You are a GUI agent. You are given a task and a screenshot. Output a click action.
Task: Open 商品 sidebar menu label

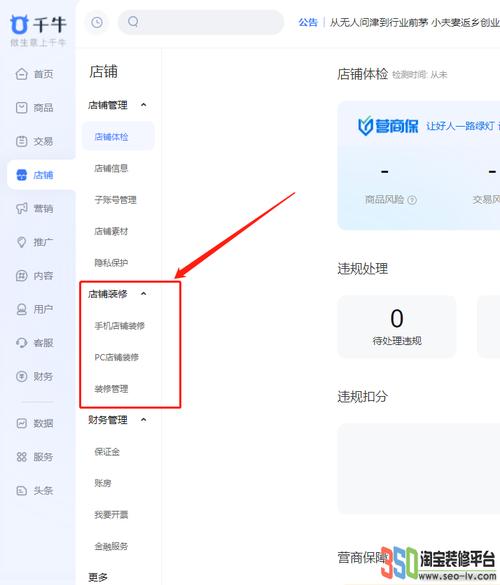pos(43,107)
